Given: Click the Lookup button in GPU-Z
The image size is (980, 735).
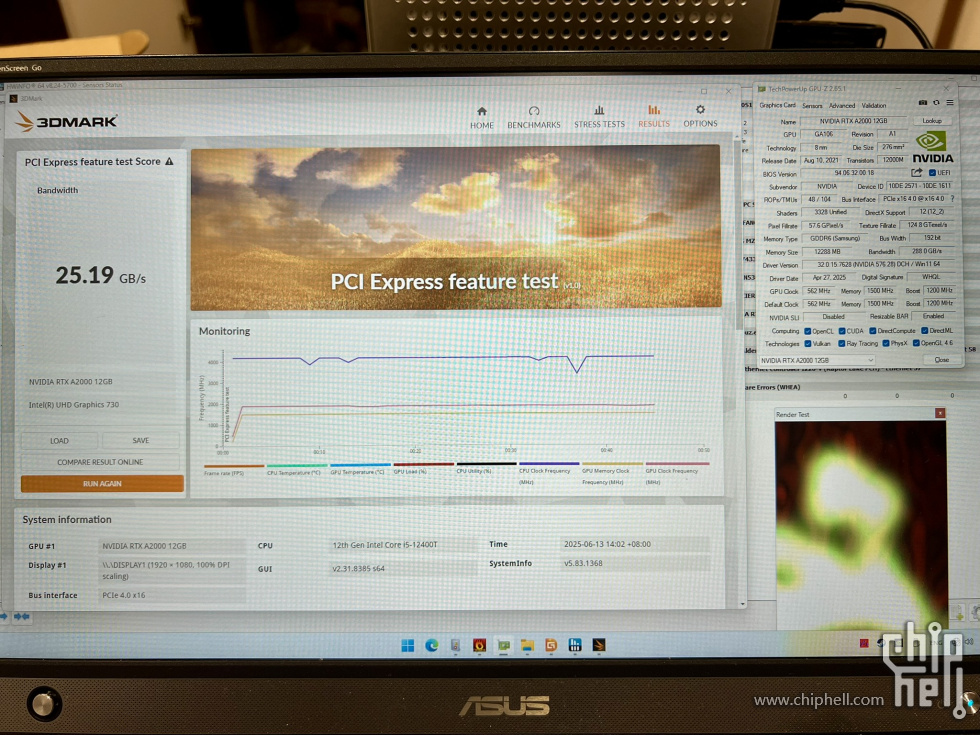Looking at the screenshot, I should 932,121.
